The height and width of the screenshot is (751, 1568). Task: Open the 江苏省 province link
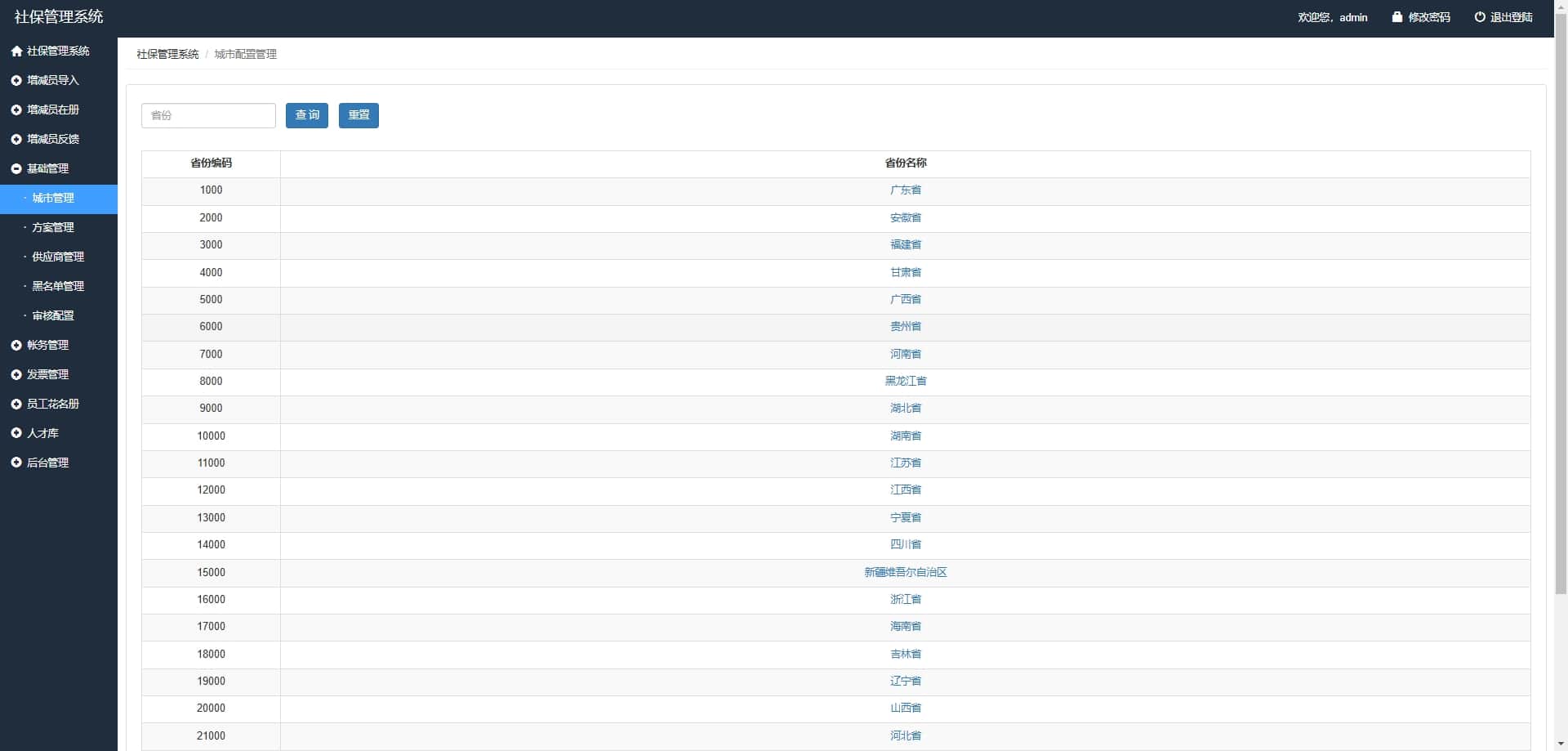906,463
